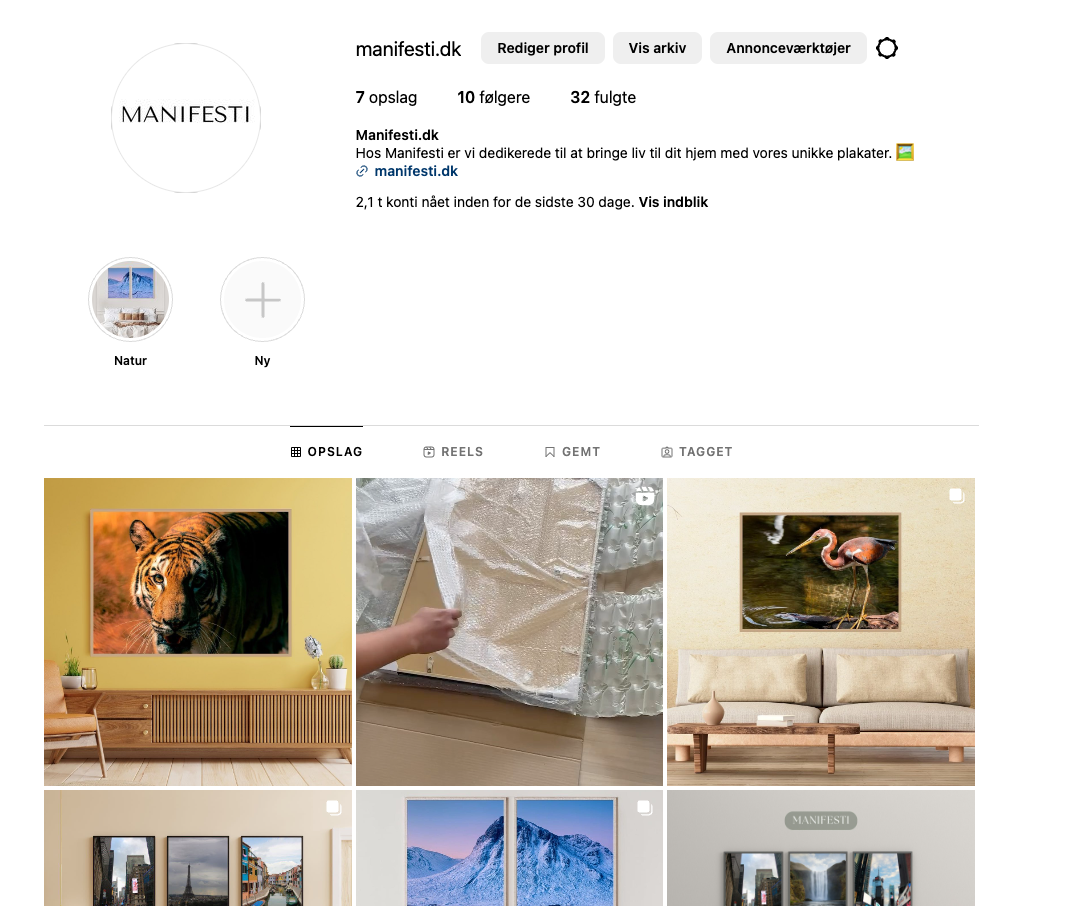Click the reel icon on bubble wrap post
Viewport: 1067px width, 906px height.
[644, 497]
